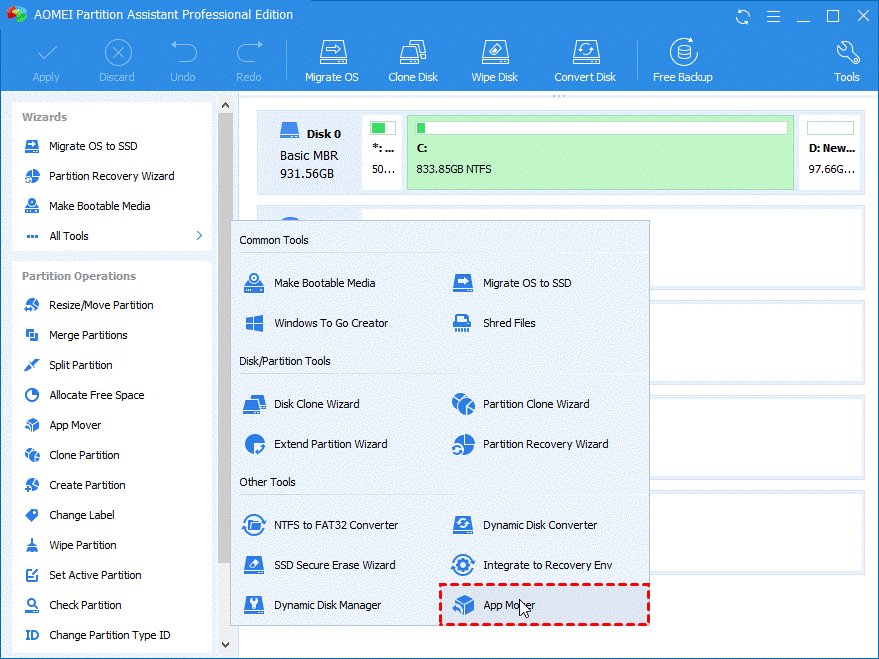Select the C: partition usage bar
Screen dimensions: 879x659
[x=600, y=128]
